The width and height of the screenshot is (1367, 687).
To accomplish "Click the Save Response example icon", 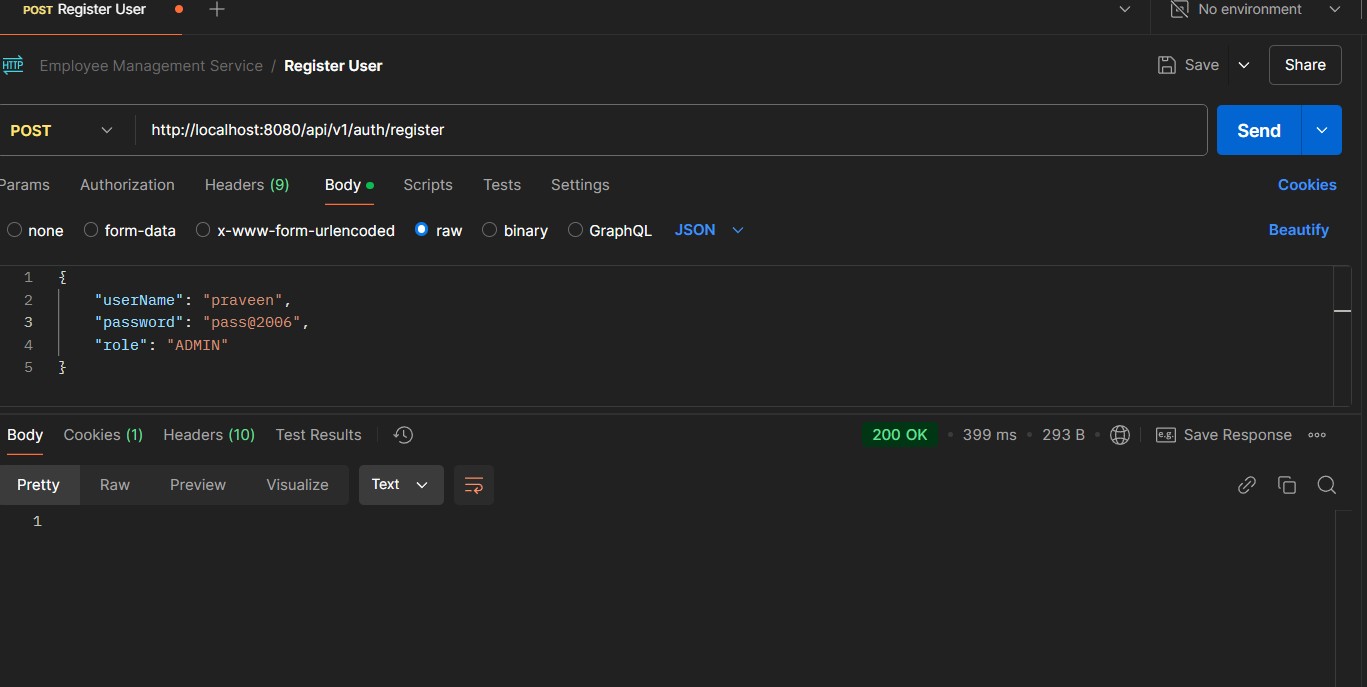I will tap(1165, 435).
